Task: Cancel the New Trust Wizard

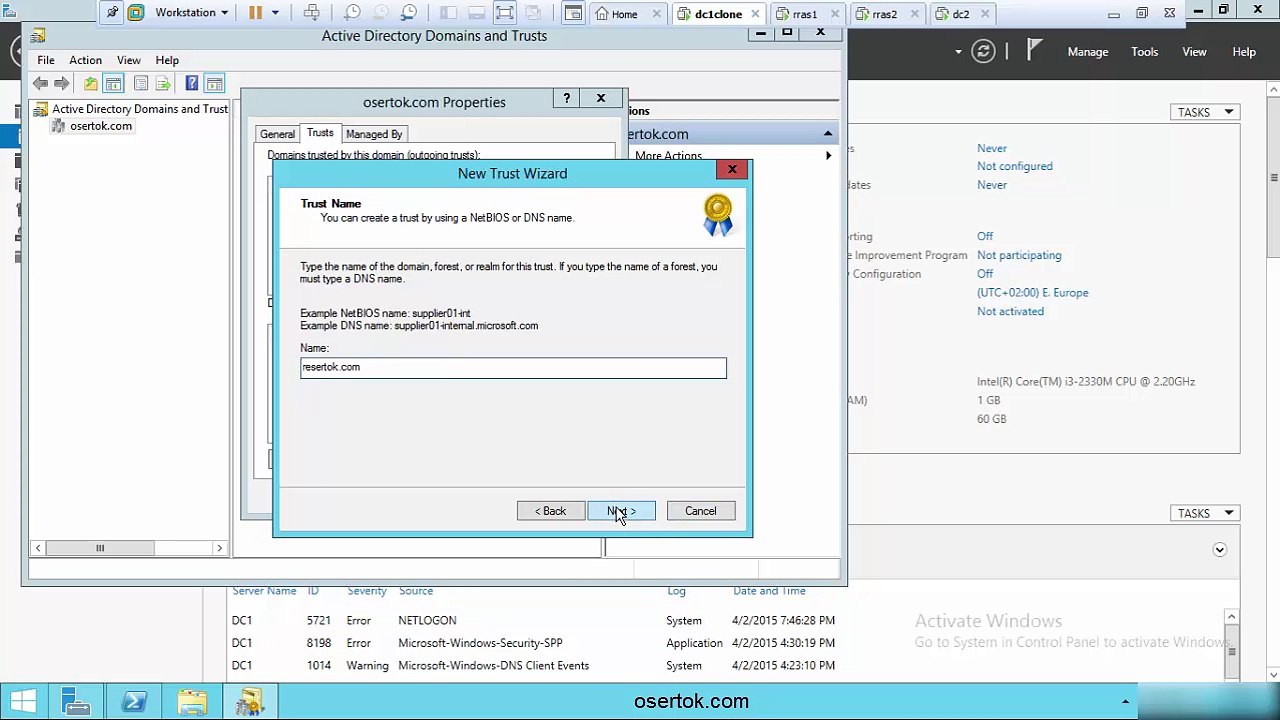Action: coord(700,511)
